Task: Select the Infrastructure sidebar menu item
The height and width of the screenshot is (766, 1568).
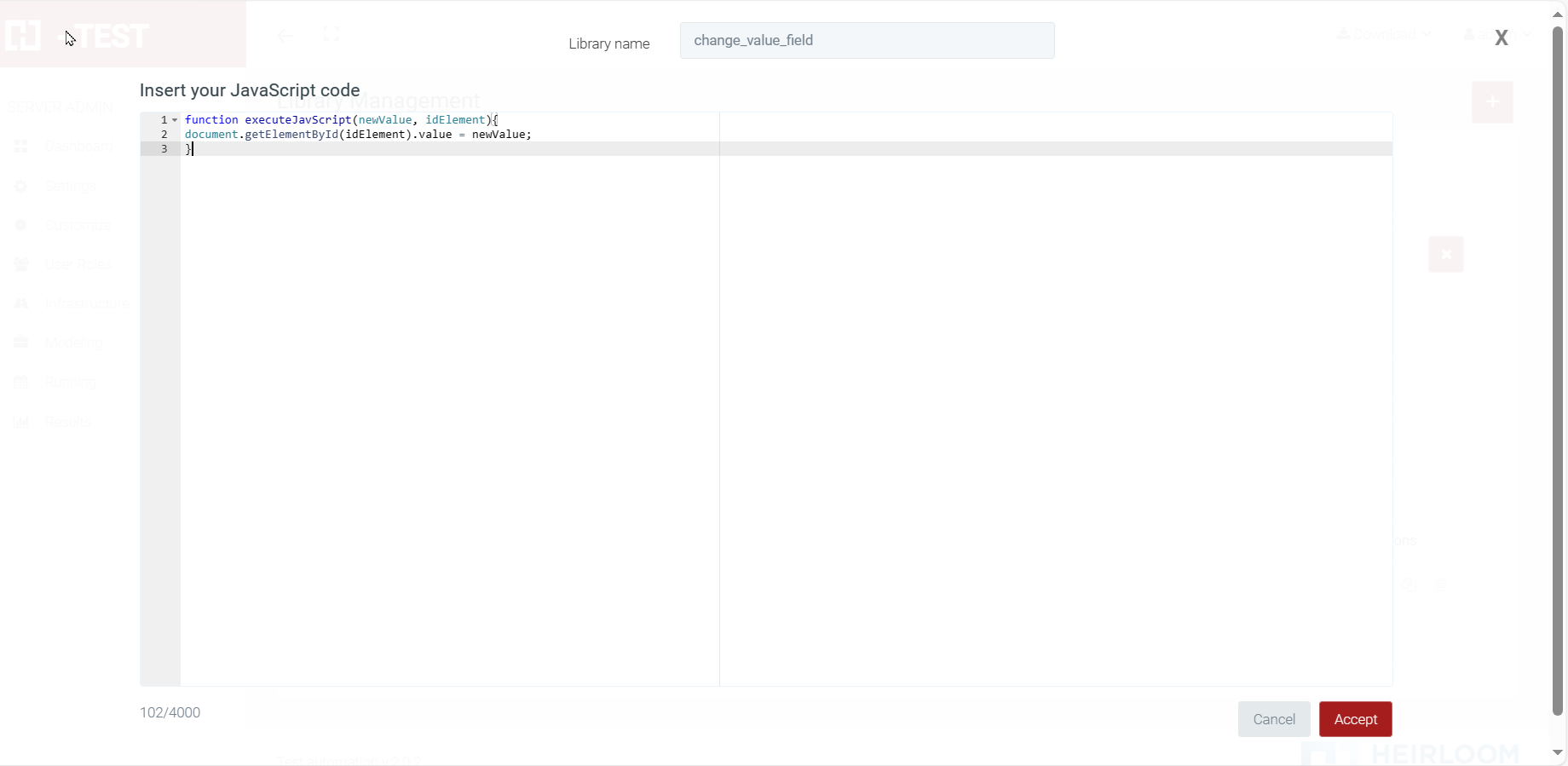Action: click(x=87, y=303)
